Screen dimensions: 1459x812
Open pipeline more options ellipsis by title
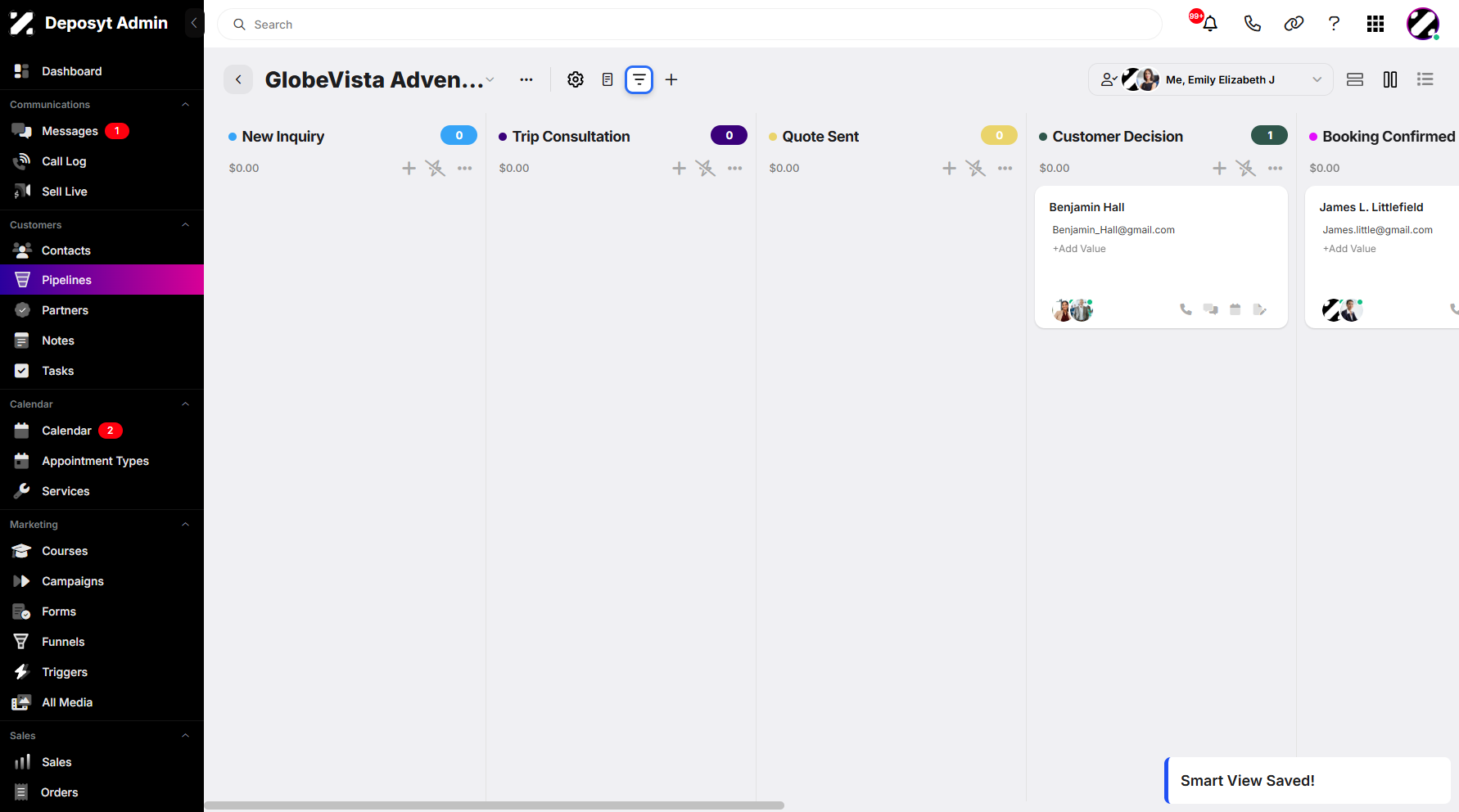coord(526,79)
